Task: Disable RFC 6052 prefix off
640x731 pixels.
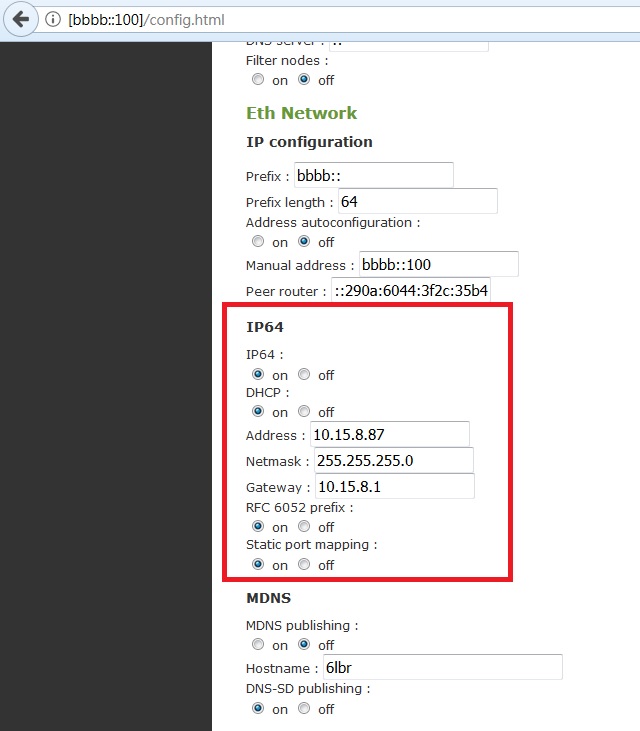Action: point(304,526)
